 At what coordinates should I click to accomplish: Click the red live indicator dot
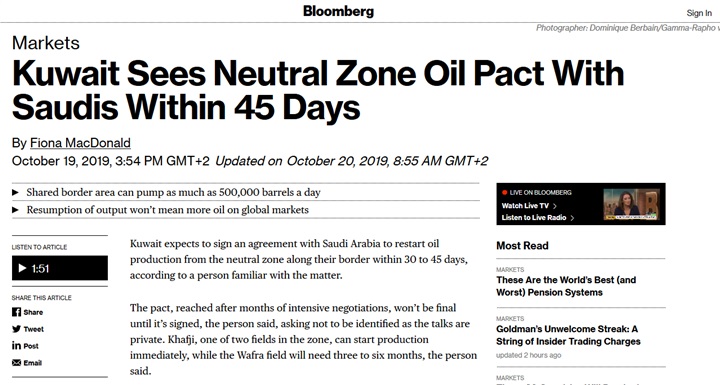pos(505,192)
